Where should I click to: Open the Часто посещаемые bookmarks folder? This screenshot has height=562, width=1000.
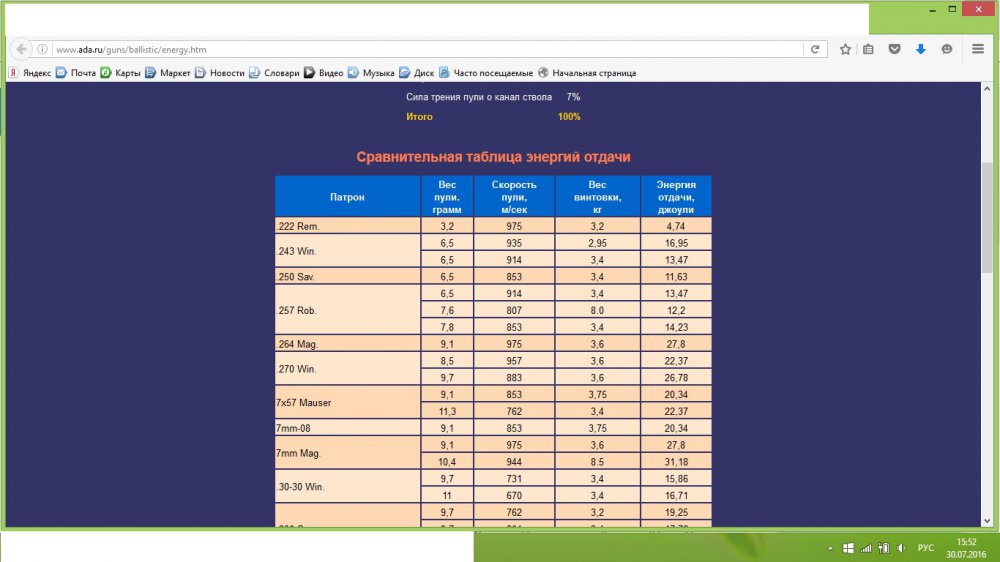point(486,73)
